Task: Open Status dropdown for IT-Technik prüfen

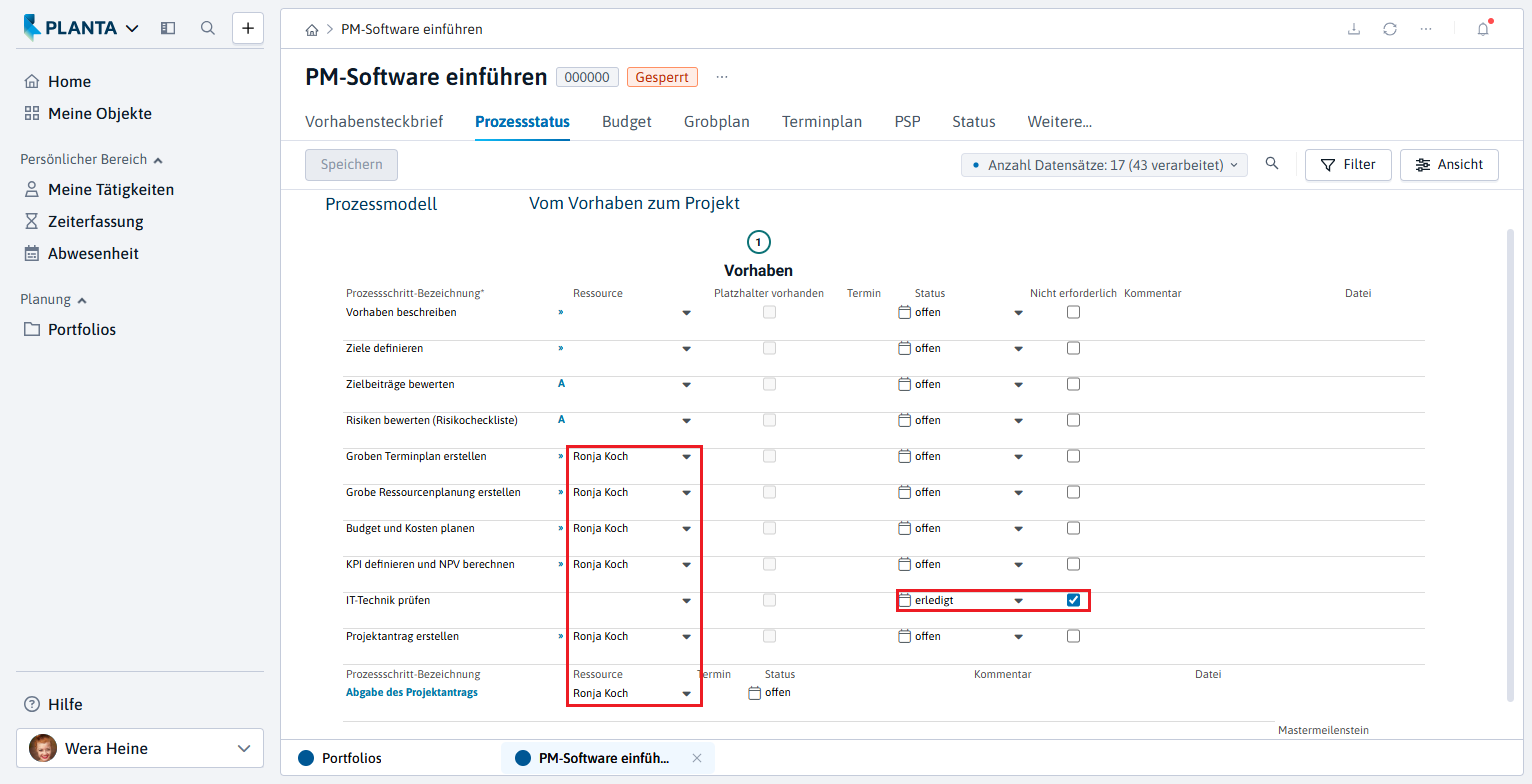Action: [1018, 601]
